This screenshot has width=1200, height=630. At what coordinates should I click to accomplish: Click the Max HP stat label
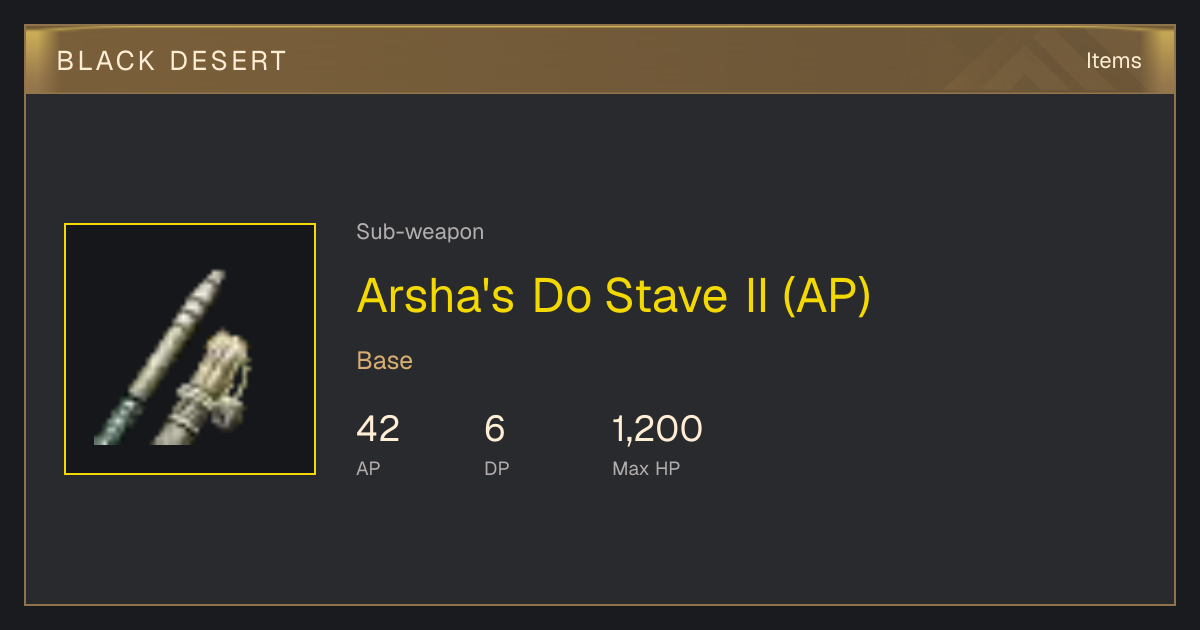[646, 468]
